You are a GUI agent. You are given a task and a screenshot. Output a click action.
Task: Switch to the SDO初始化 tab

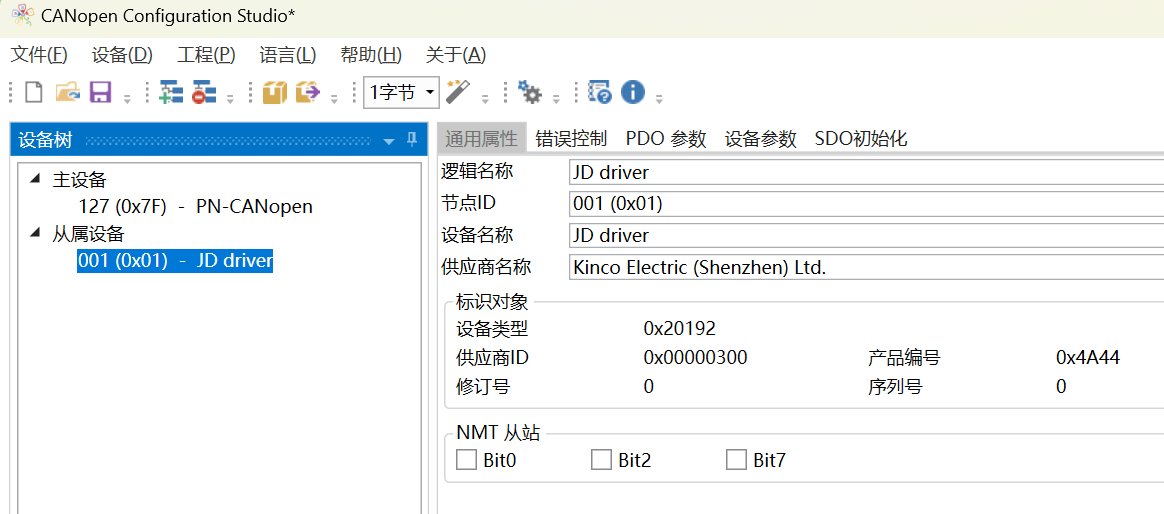pos(861,139)
